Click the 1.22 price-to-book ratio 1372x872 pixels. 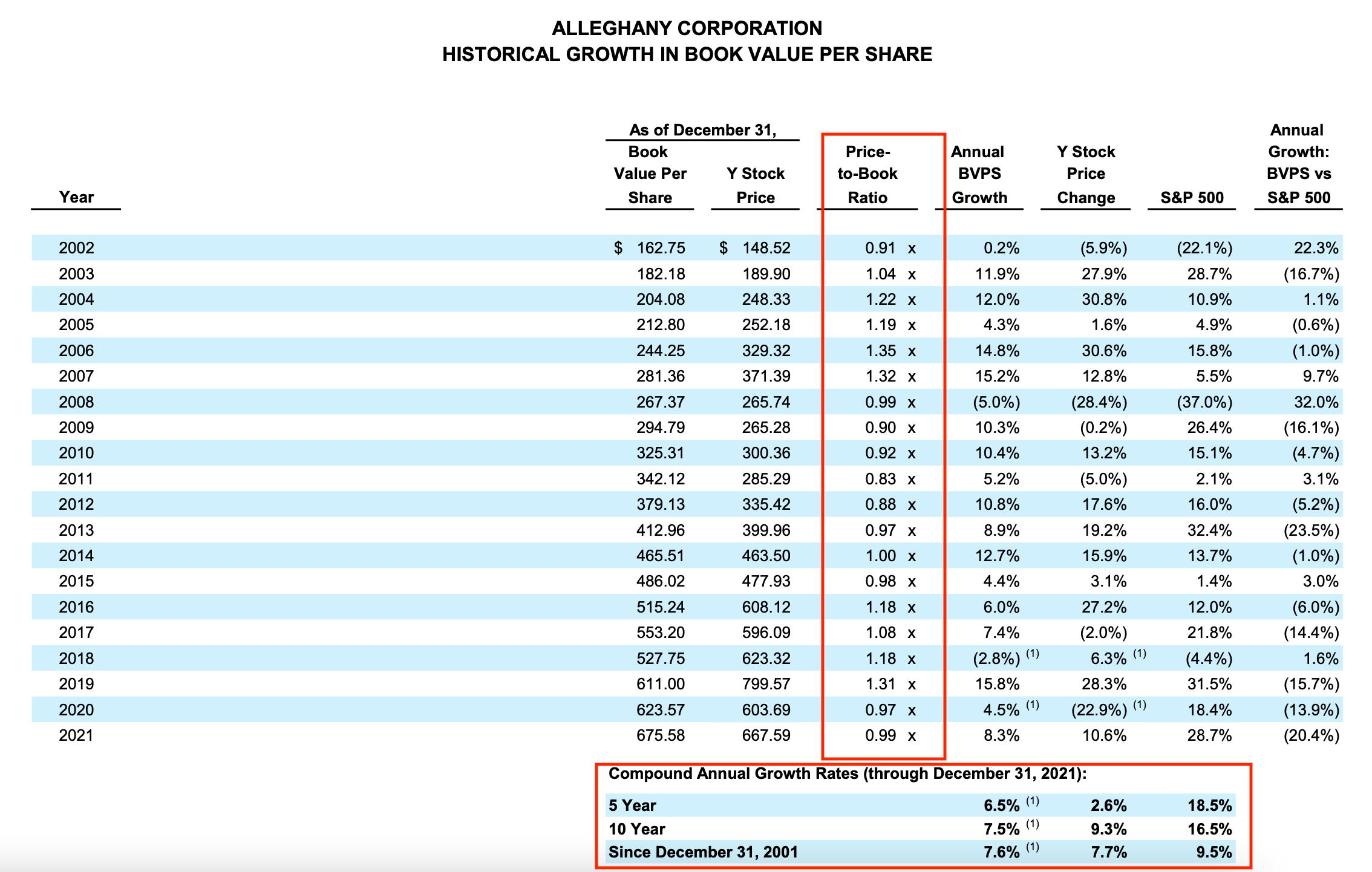(880, 299)
